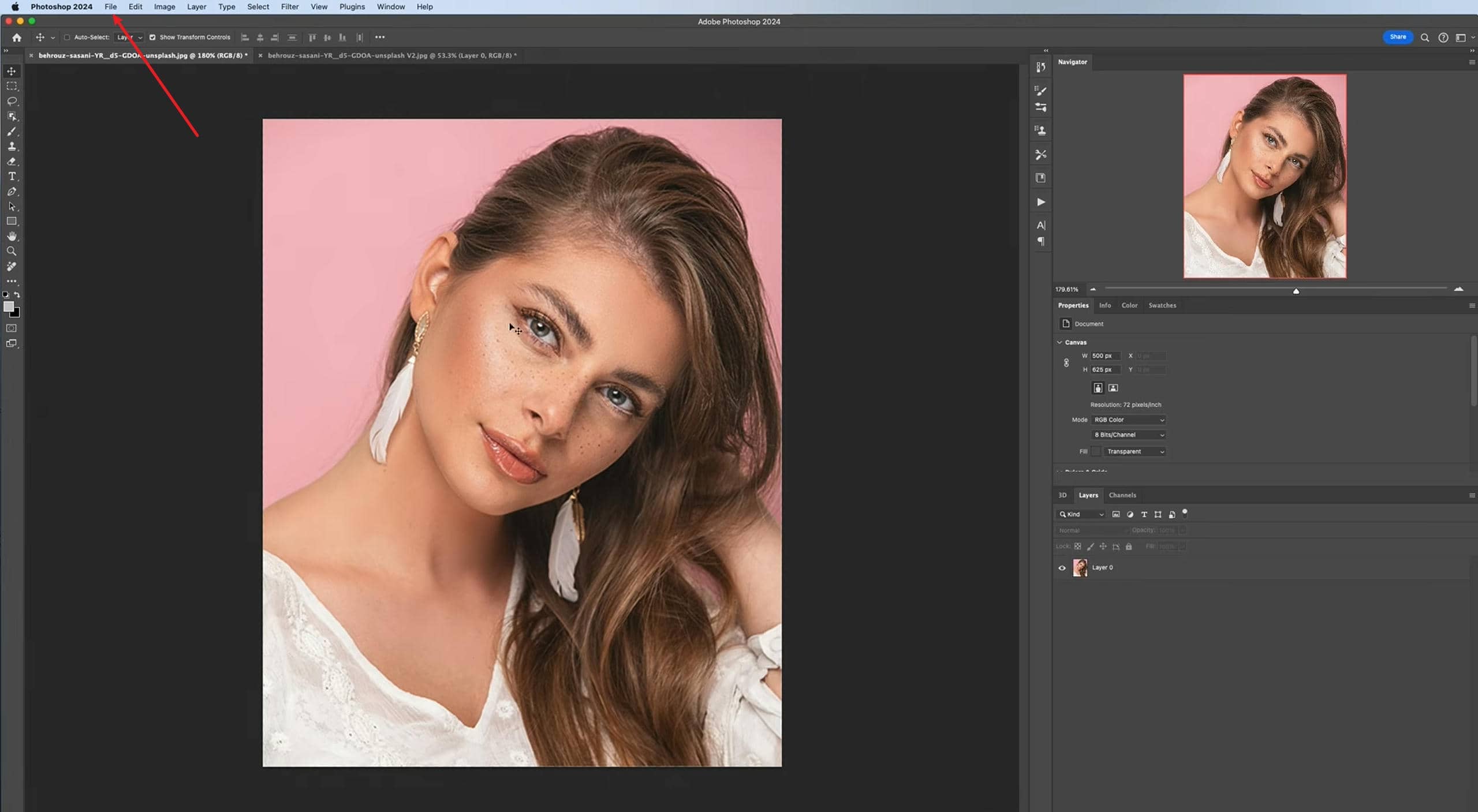Select the Hand tool

(x=12, y=237)
